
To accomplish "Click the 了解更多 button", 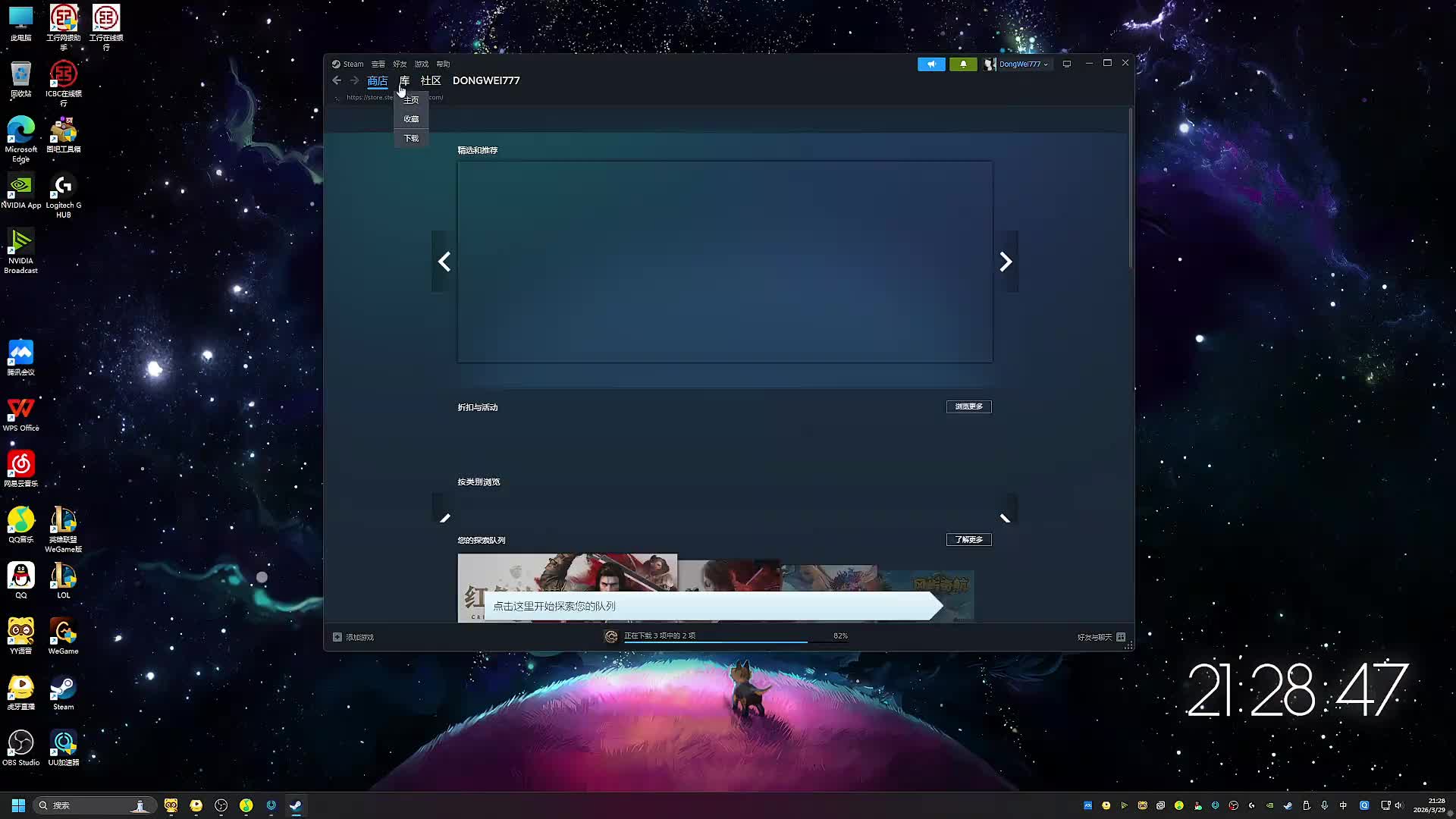I will coord(968,540).
